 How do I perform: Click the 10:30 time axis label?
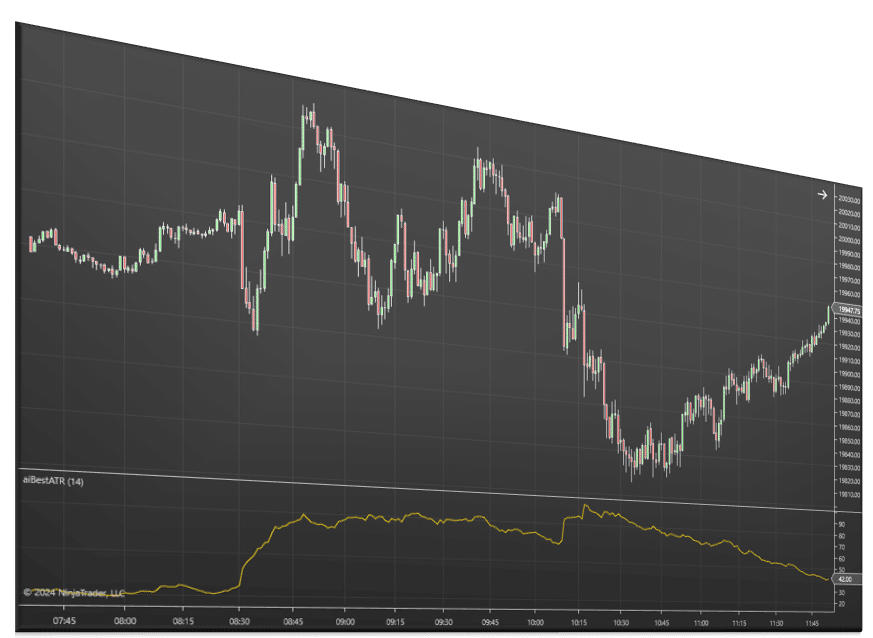point(621,623)
